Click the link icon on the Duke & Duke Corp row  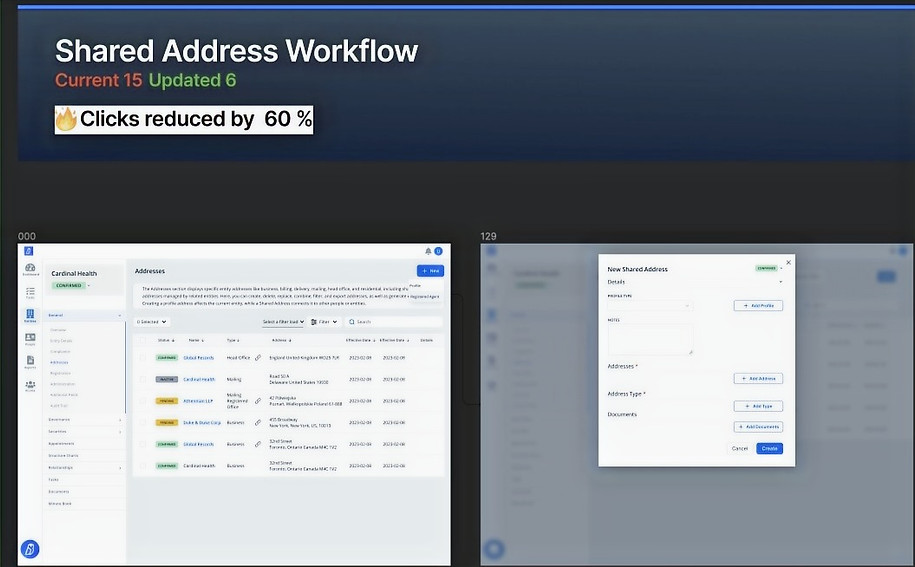click(258, 422)
